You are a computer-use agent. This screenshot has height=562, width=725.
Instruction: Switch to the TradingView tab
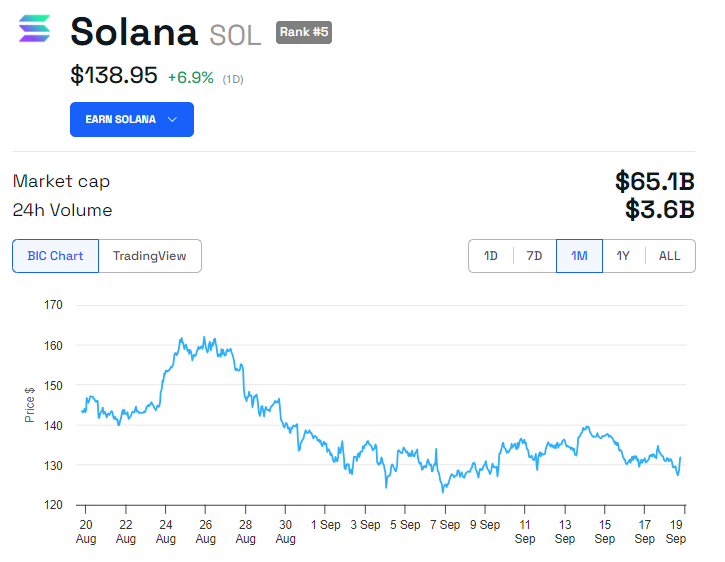[150, 256]
